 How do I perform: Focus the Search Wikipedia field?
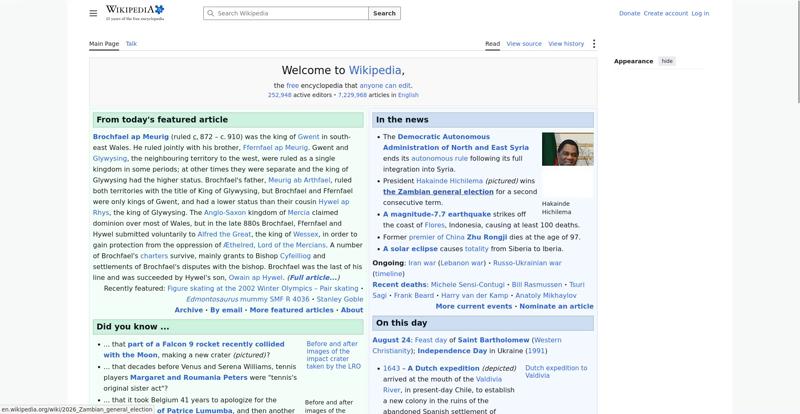click(x=286, y=13)
